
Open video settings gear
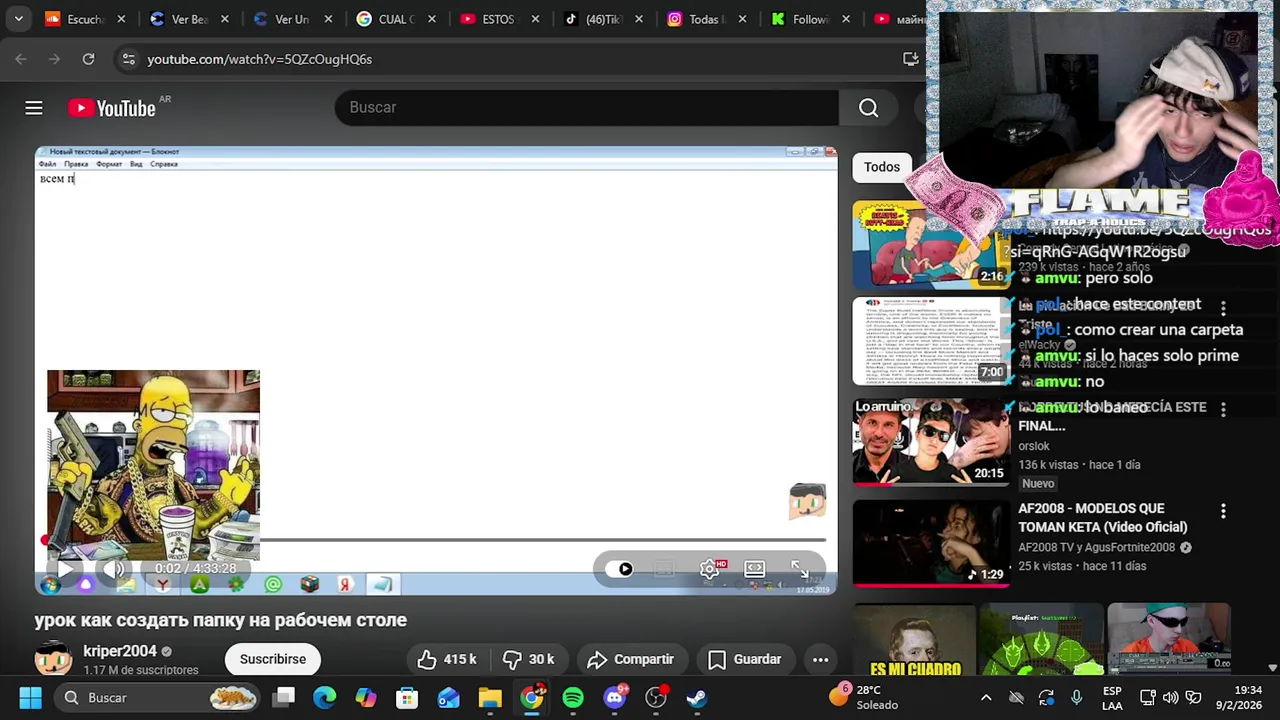[x=710, y=569]
